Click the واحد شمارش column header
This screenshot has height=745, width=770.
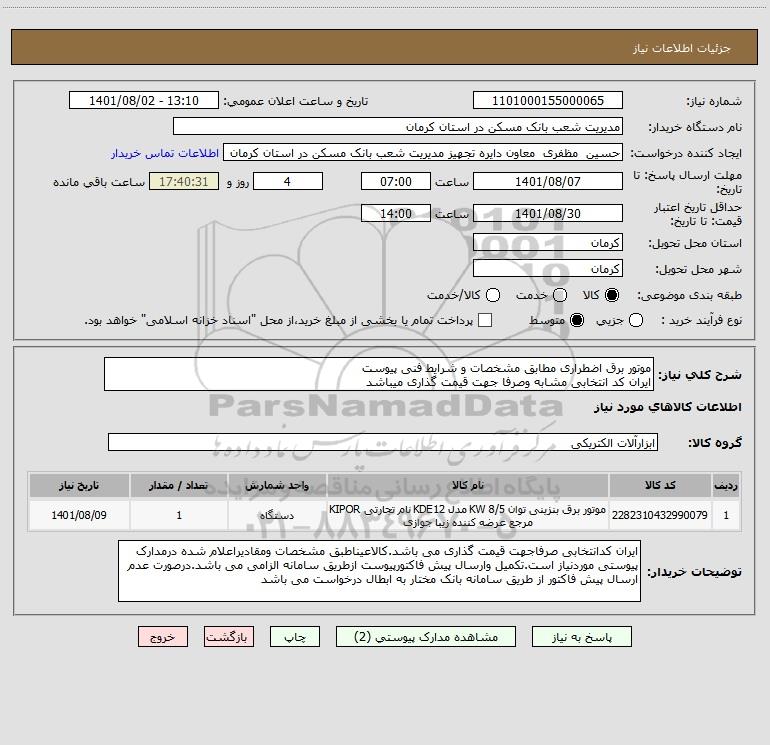(277, 485)
